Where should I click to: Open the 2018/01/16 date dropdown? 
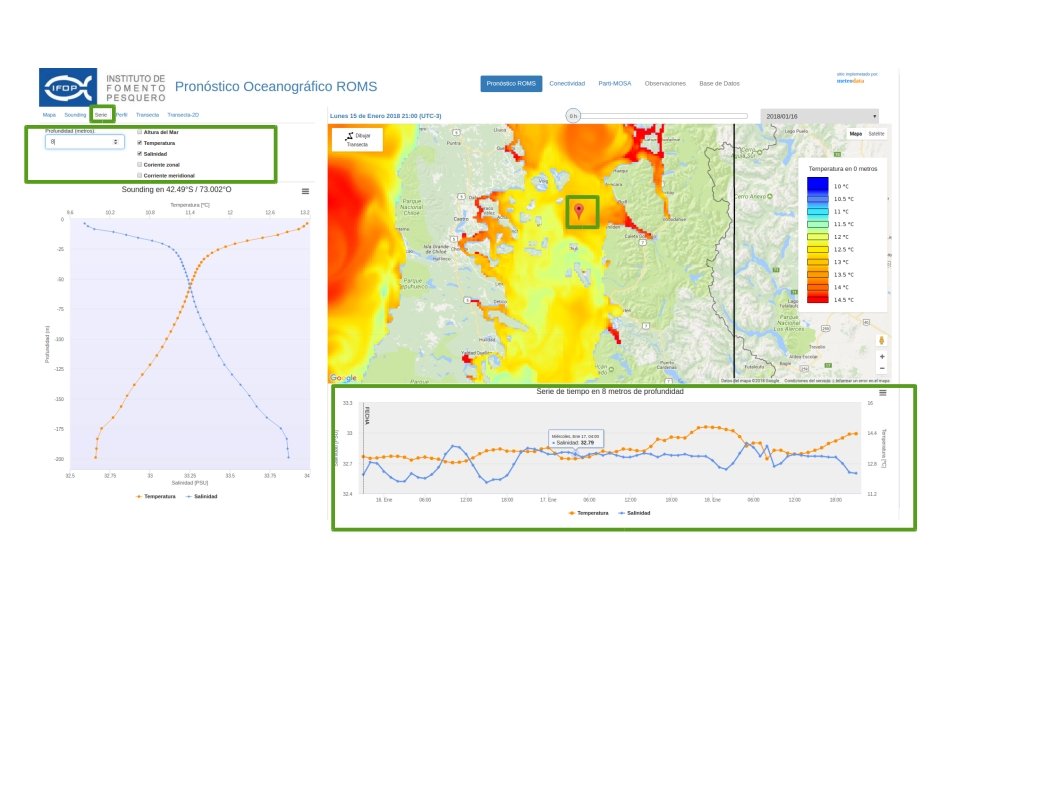(819, 116)
